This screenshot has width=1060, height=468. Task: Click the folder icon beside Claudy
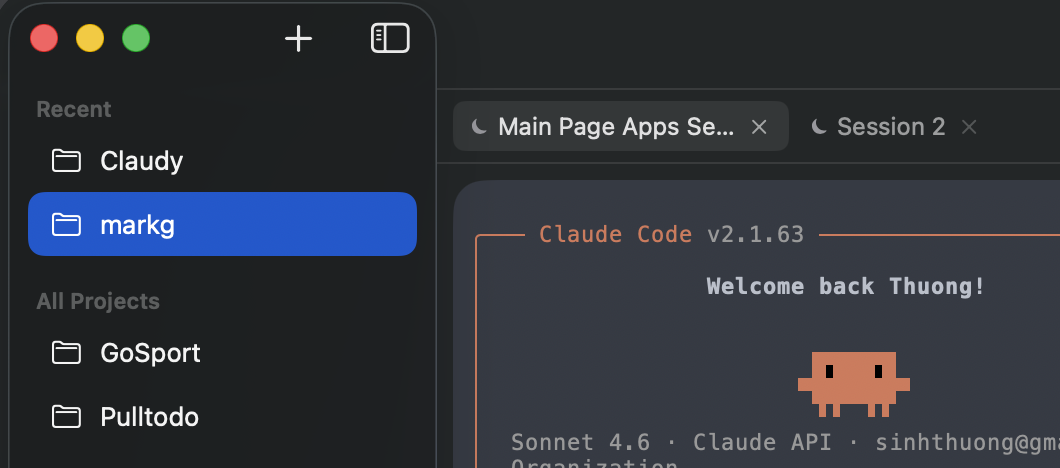(x=66, y=161)
